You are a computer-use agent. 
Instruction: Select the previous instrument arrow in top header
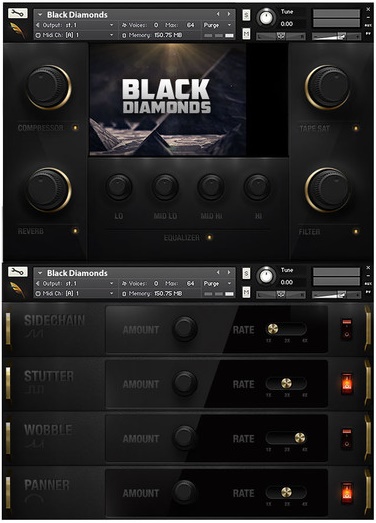(x=218, y=14)
